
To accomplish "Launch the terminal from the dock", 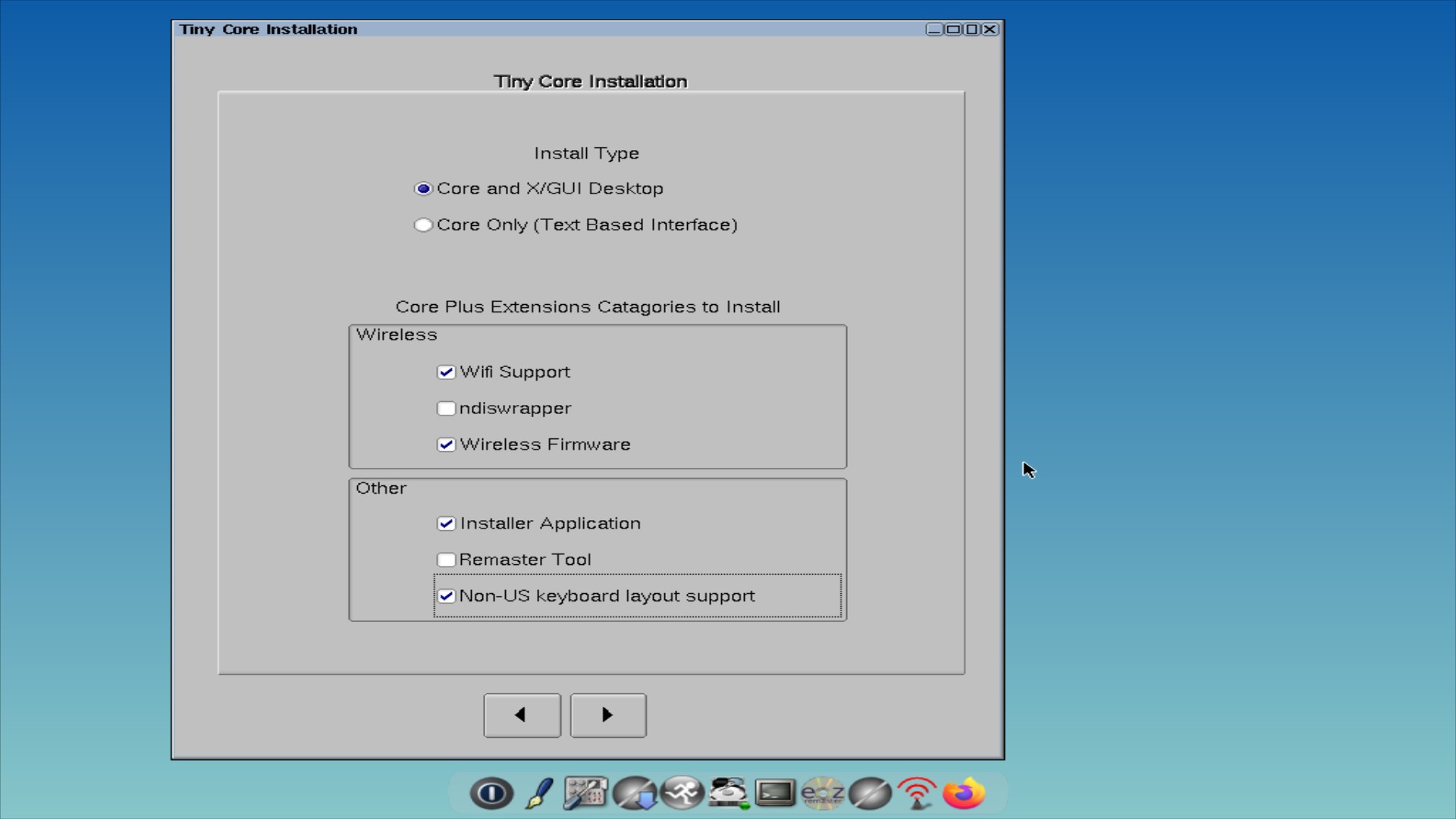I will pos(775,793).
